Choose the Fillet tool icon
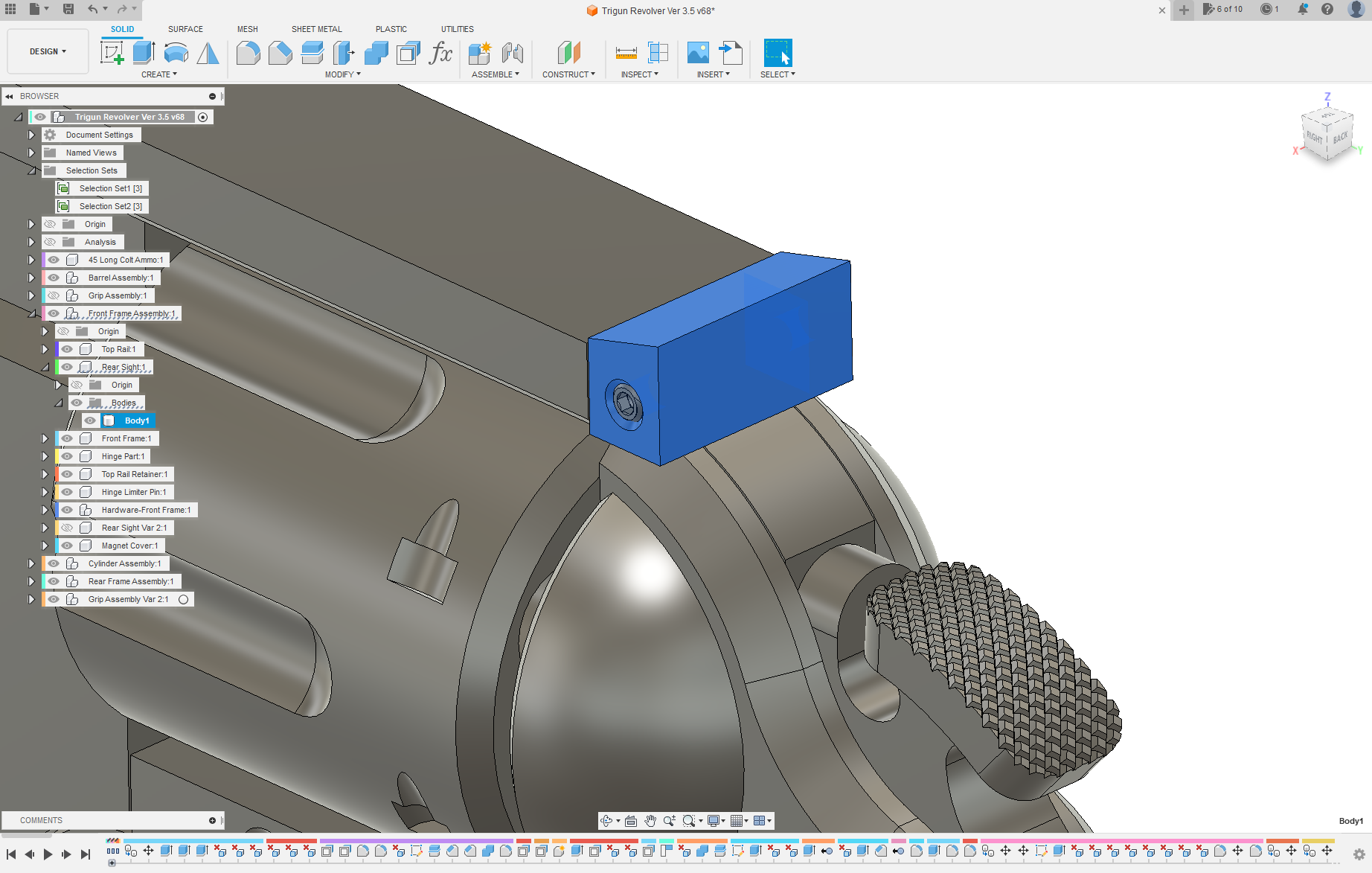The image size is (1372, 873). tap(249, 53)
